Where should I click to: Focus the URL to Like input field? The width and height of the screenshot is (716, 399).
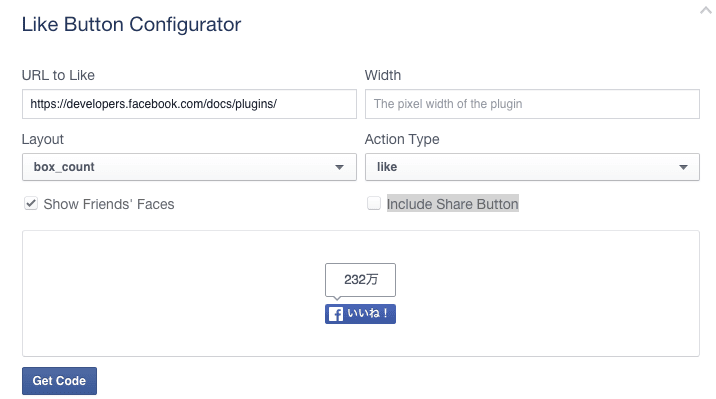coord(189,104)
